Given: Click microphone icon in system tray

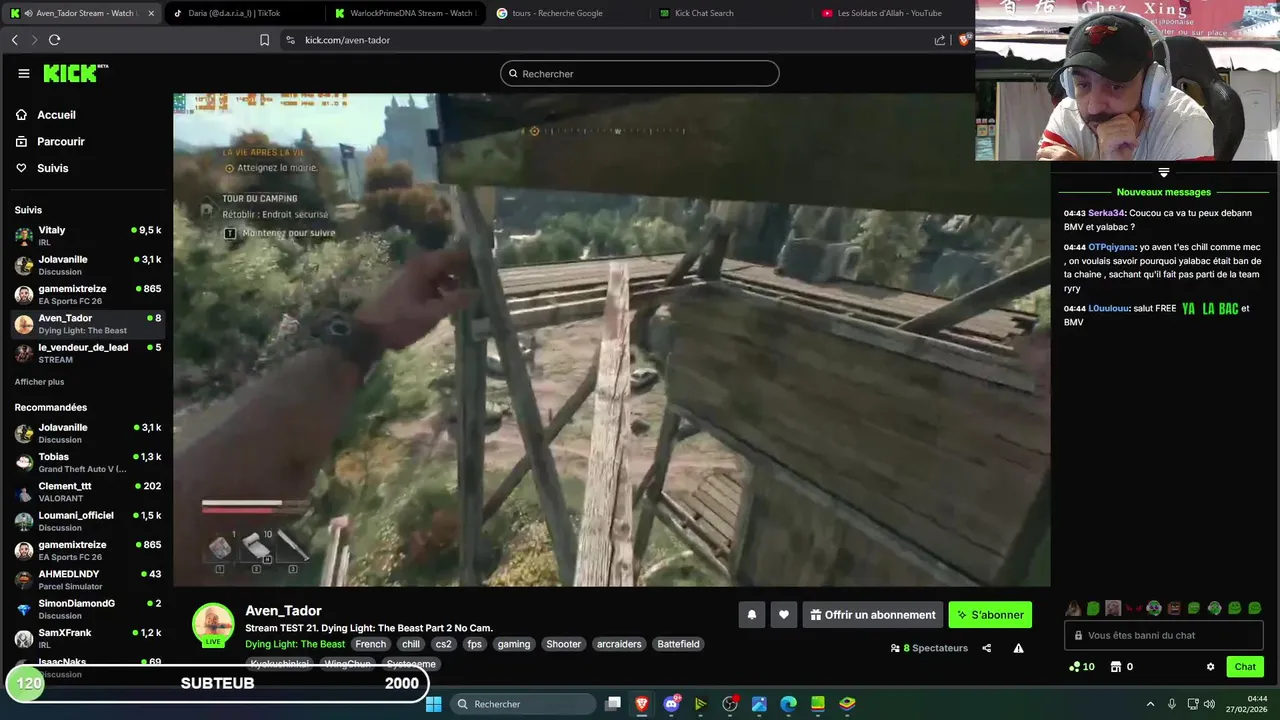Looking at the screenshot, I should click(1172, 704).
